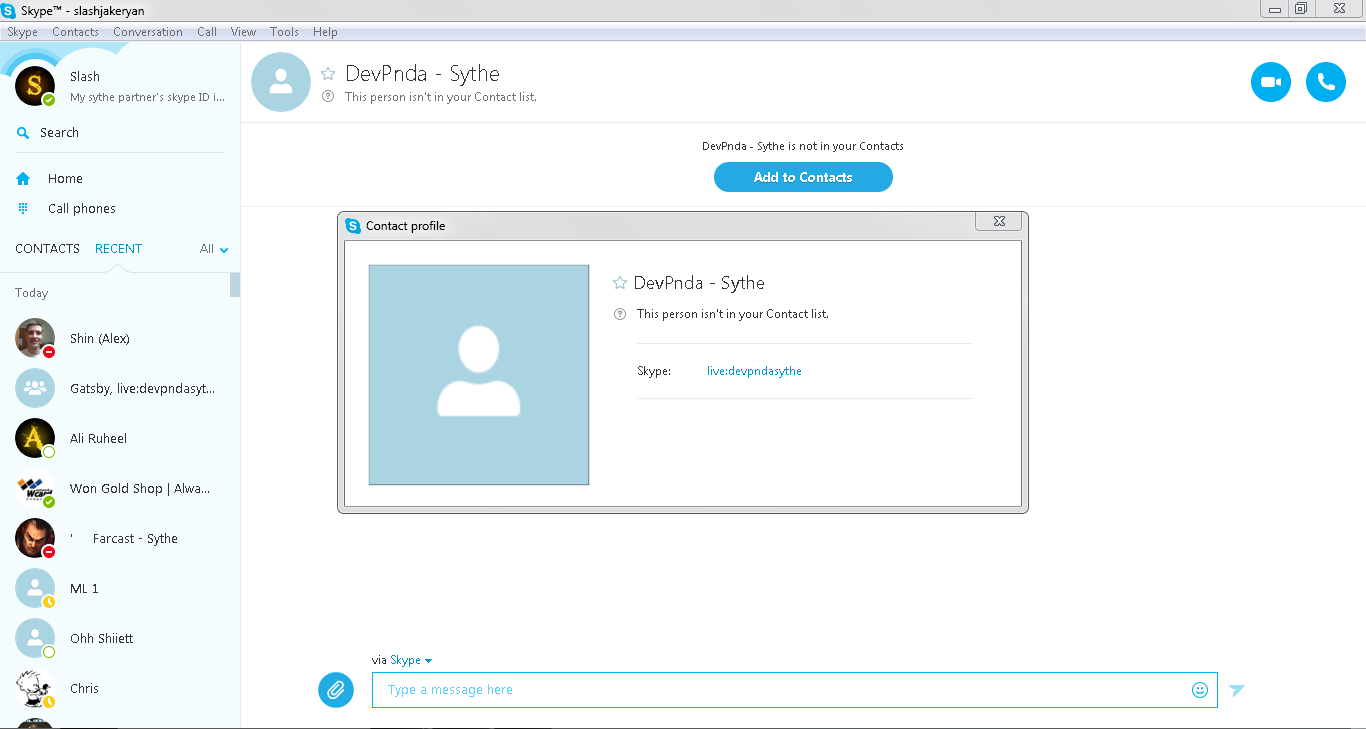Click Won Gold Shop avatar icon
This screenshot has width=1366, height=729.
click(x=35, y=488)
